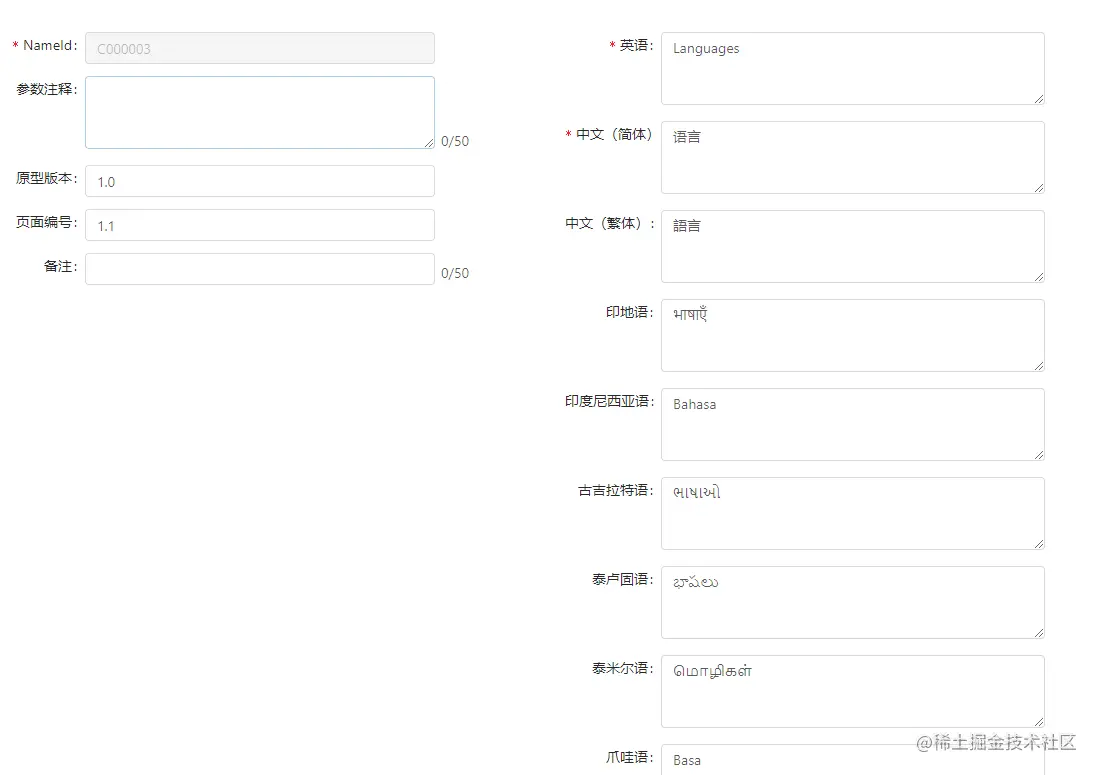Focus the 泰米尔语 textarea

coord(852,691)
